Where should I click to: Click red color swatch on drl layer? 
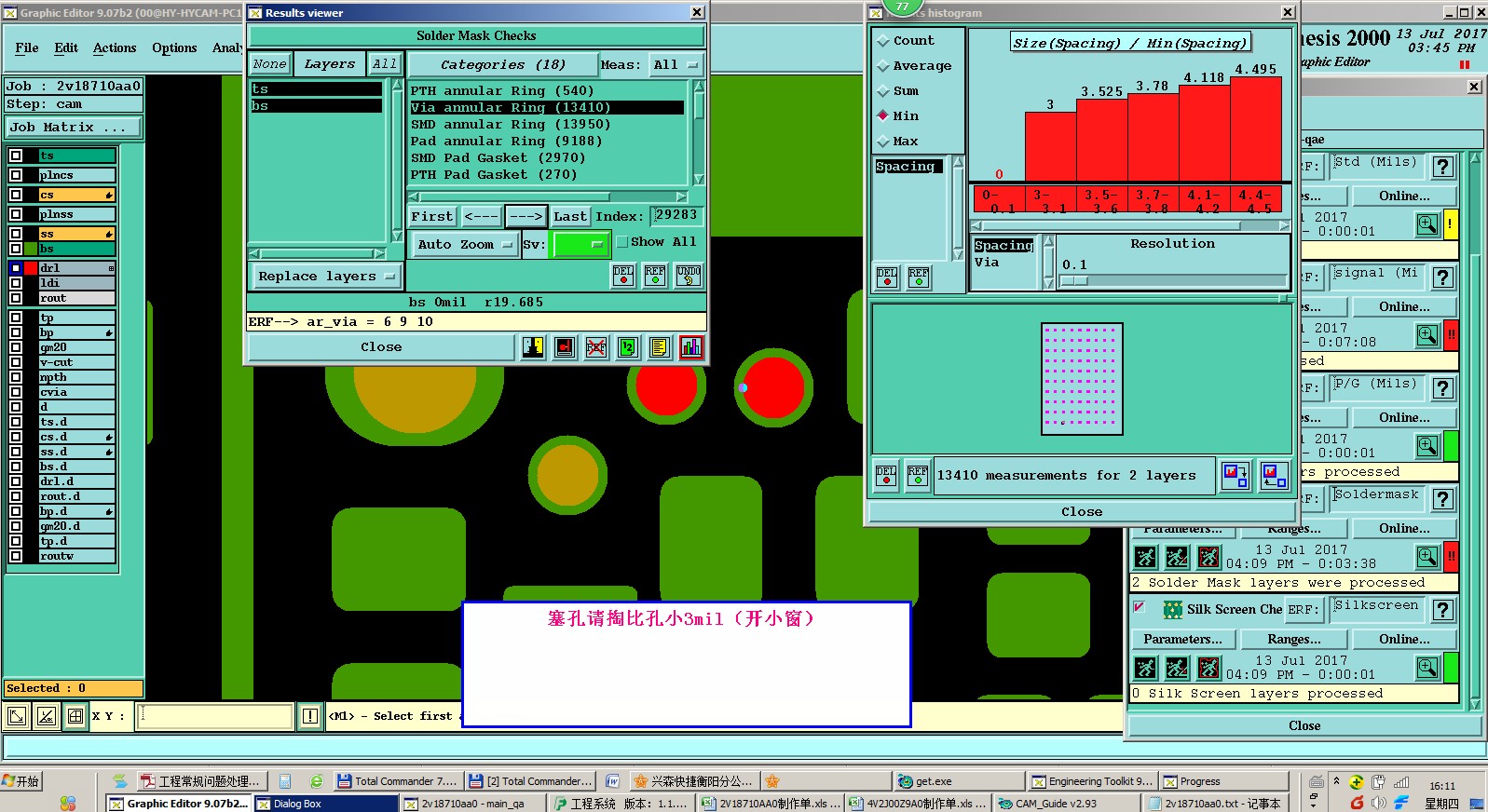coord(31,268)
